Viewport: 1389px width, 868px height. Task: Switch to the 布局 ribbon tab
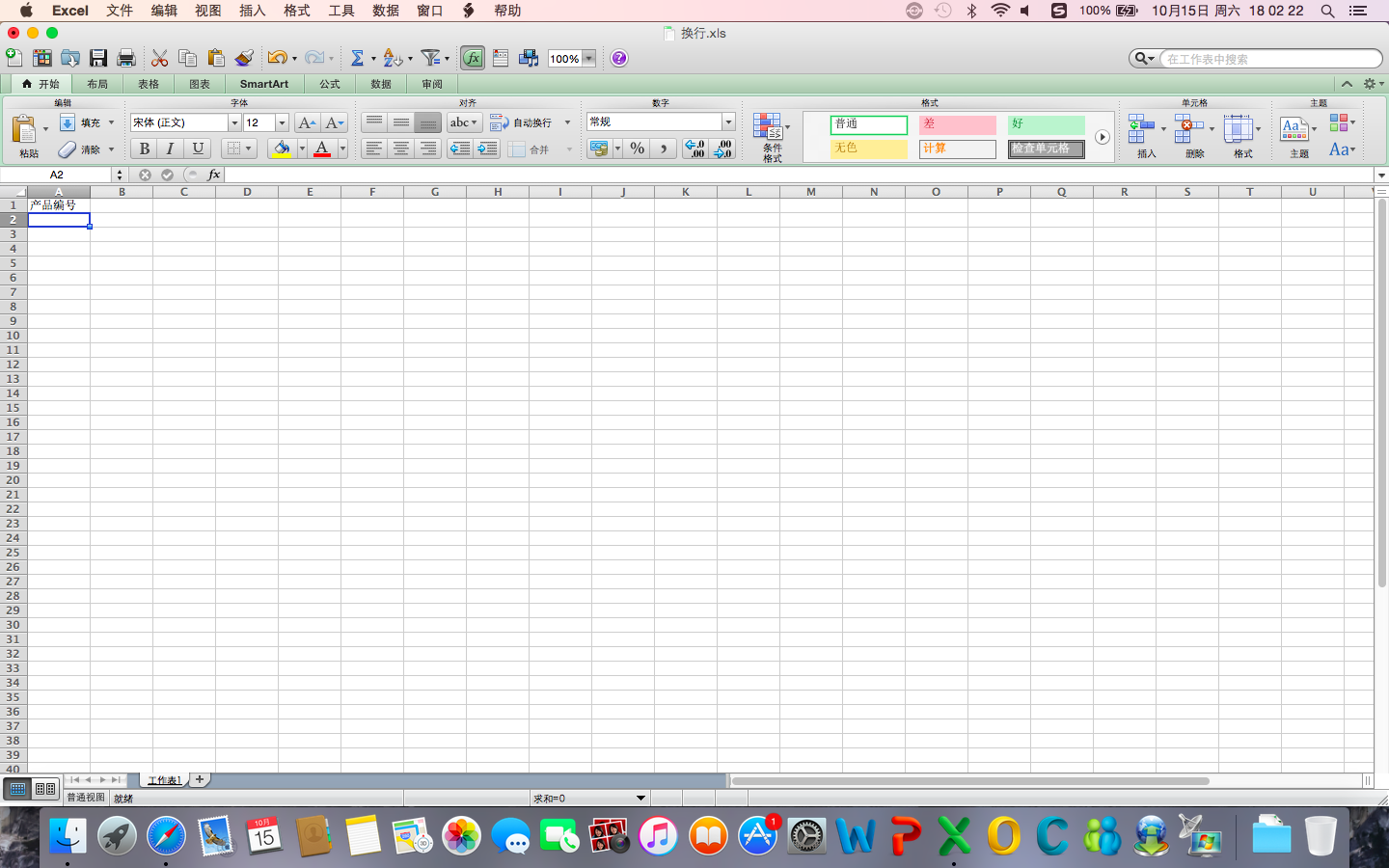[x=97, y=84]
